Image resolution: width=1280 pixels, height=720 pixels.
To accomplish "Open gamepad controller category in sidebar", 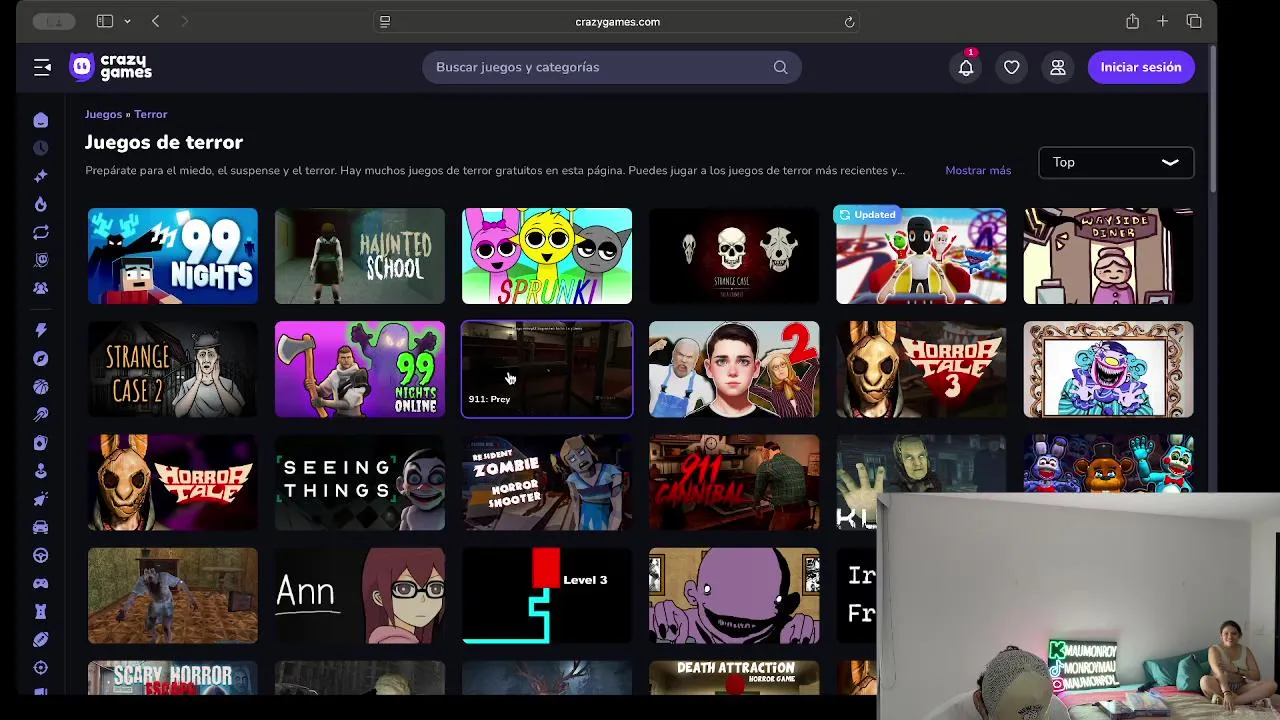I will tap(41, 583).
